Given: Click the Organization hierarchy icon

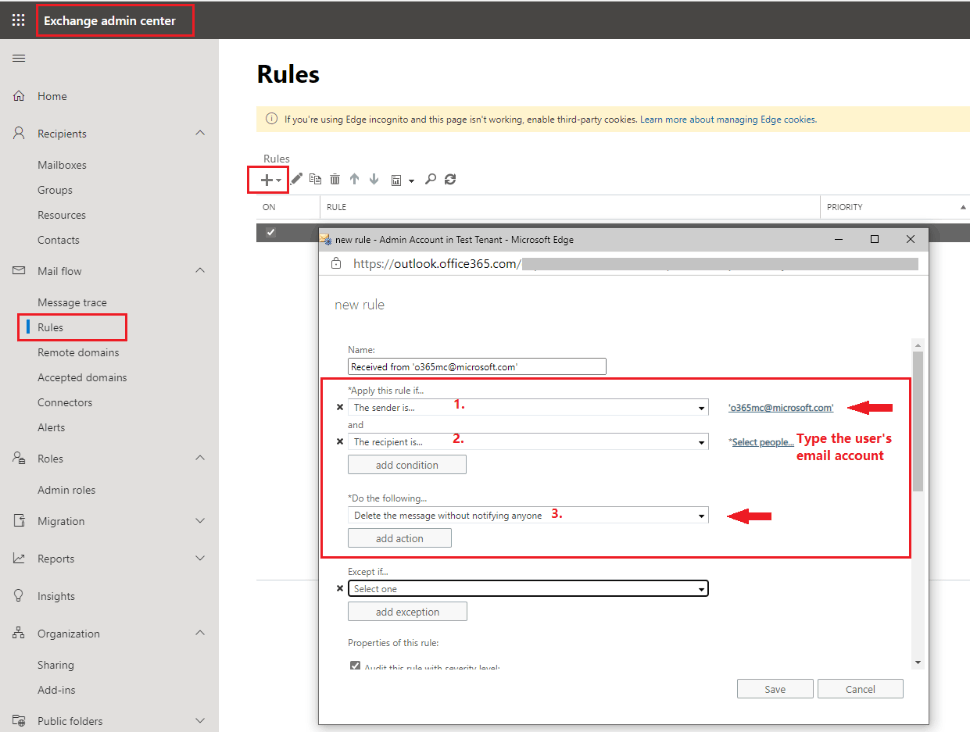Looking at the screenshot, I should coord(19,633).
